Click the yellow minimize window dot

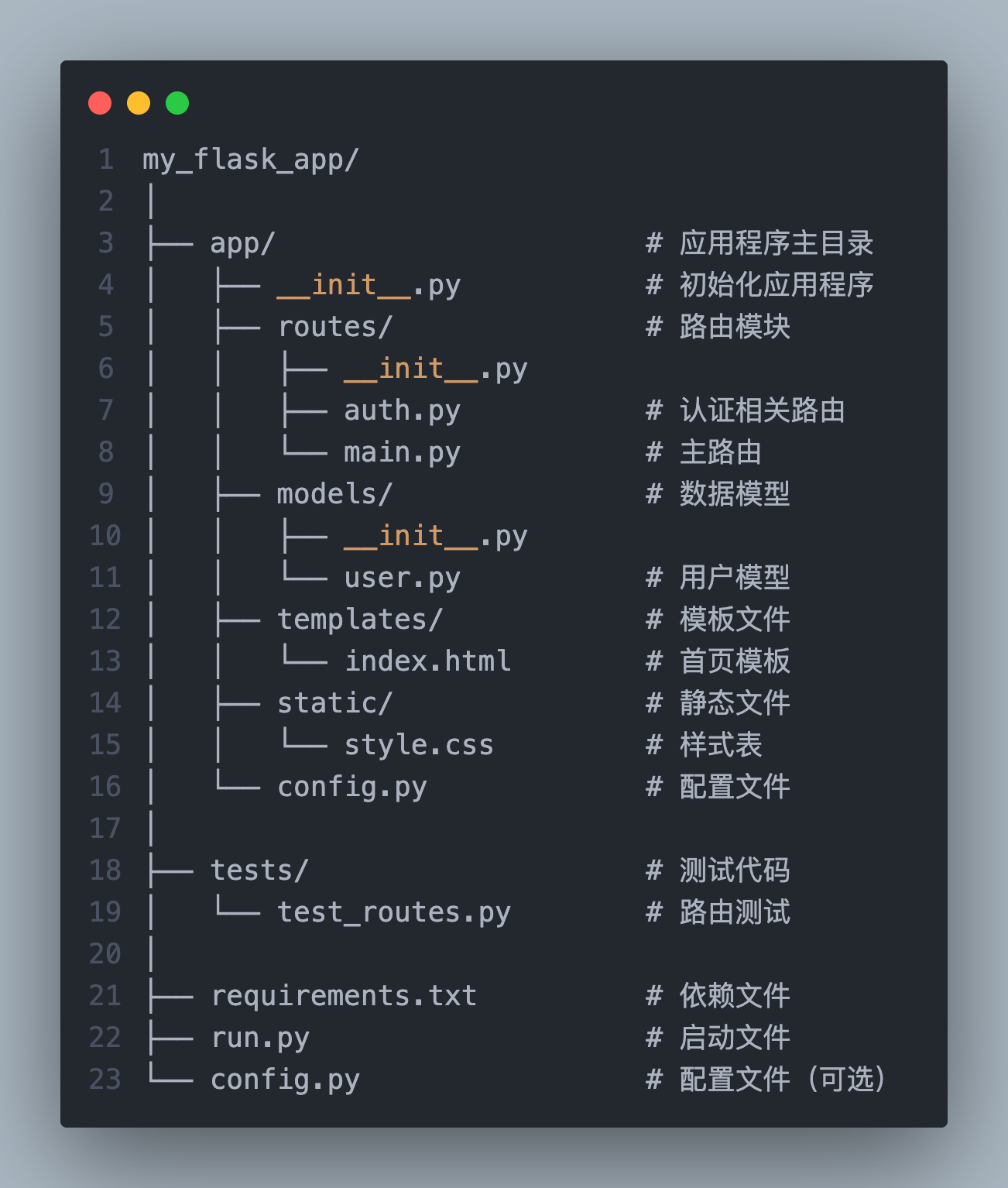tap(139, 103)
